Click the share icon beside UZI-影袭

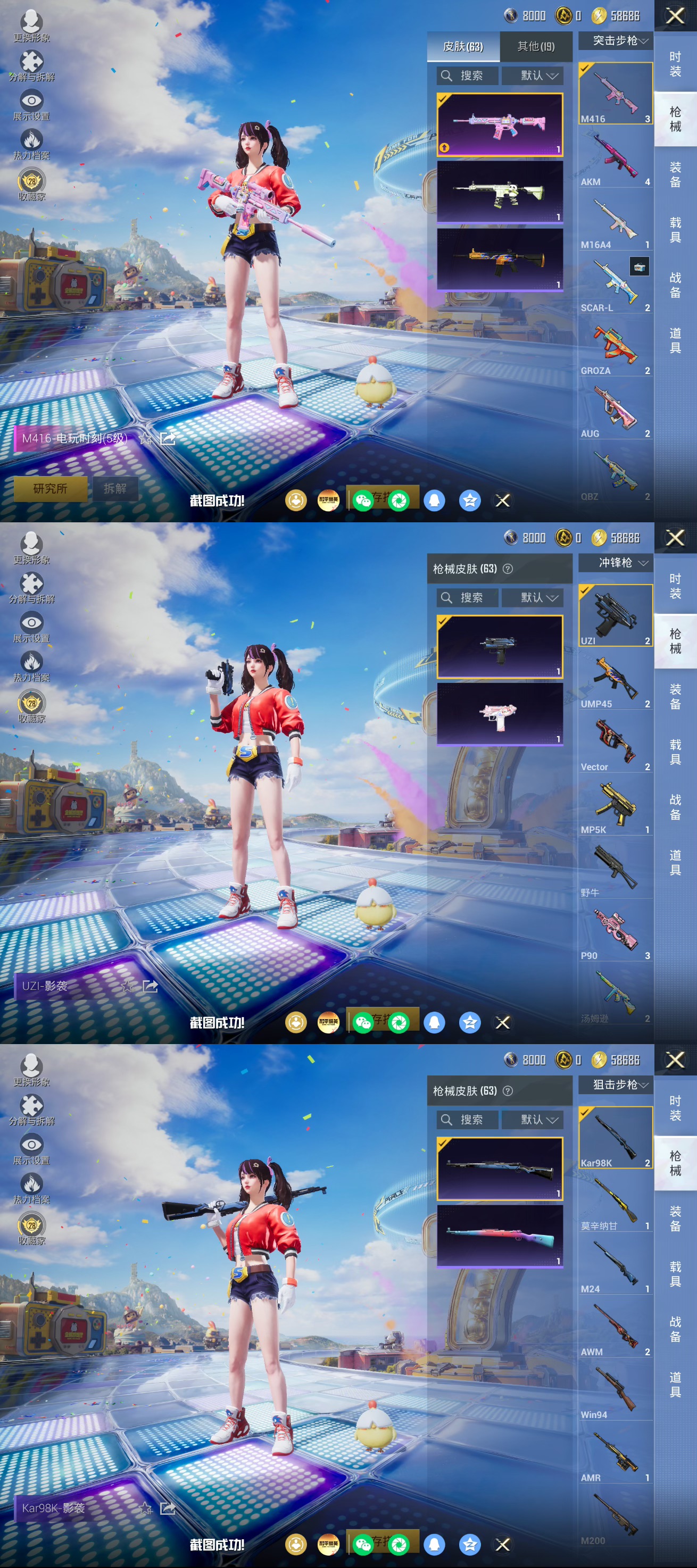pos(150,986)
